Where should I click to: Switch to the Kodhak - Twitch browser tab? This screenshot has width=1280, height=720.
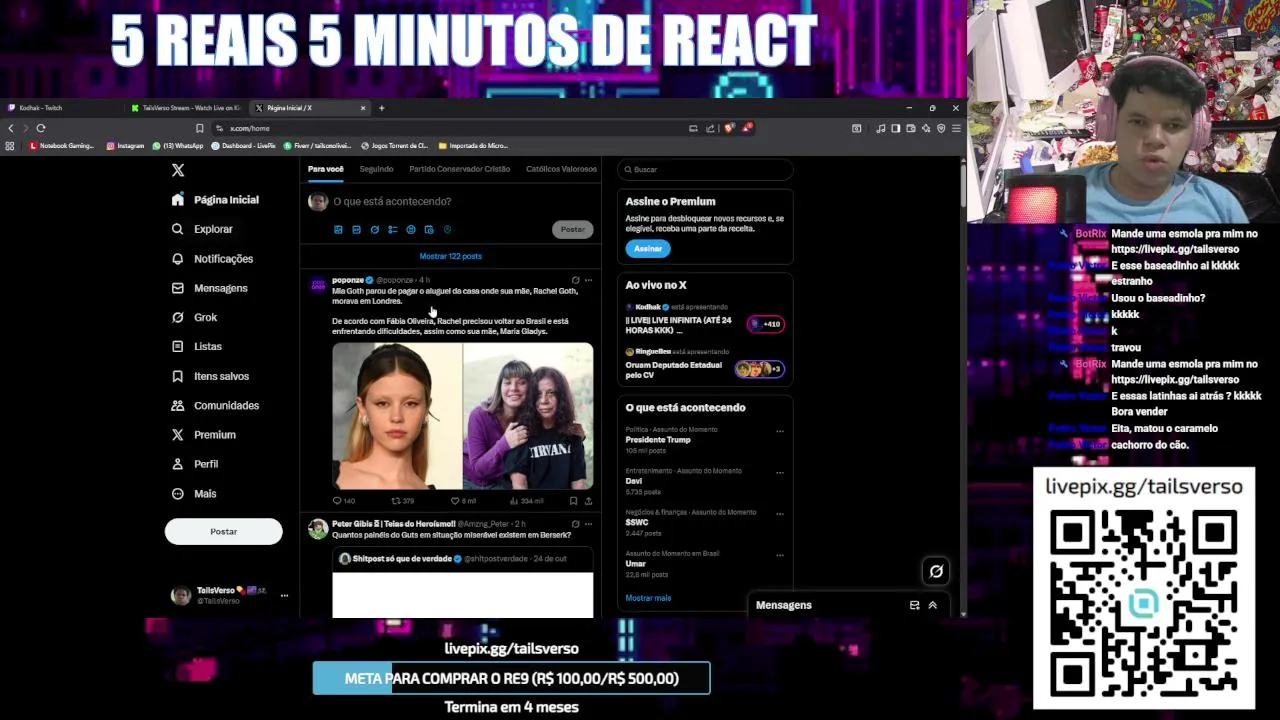63,108
